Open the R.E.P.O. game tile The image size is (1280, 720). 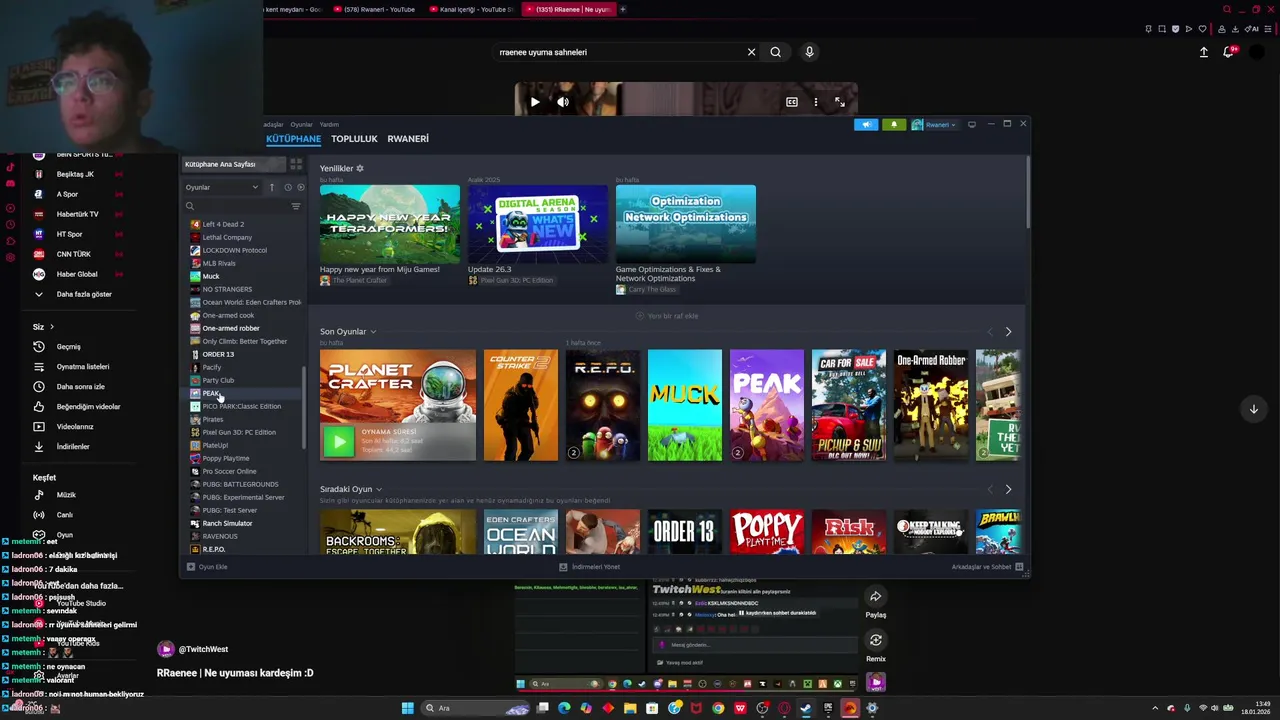pos(603,405)
